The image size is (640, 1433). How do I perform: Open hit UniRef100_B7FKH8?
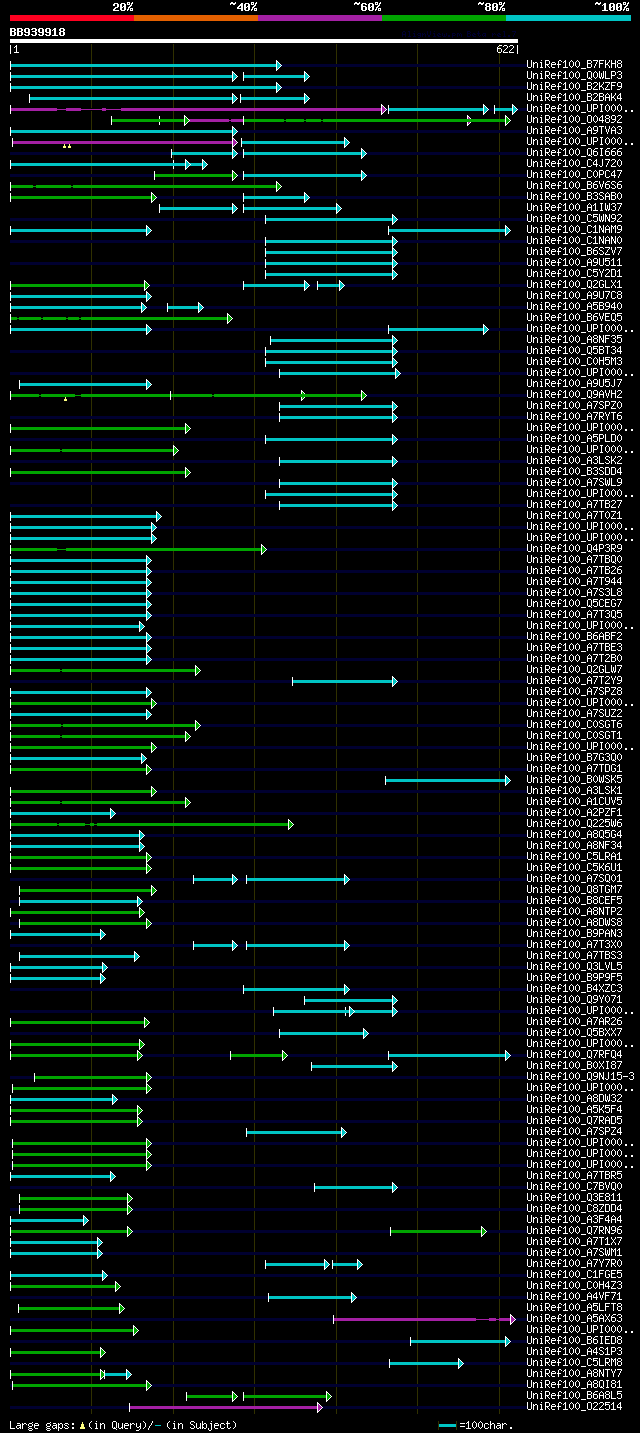pyautogui.click(x=574, y=65)
